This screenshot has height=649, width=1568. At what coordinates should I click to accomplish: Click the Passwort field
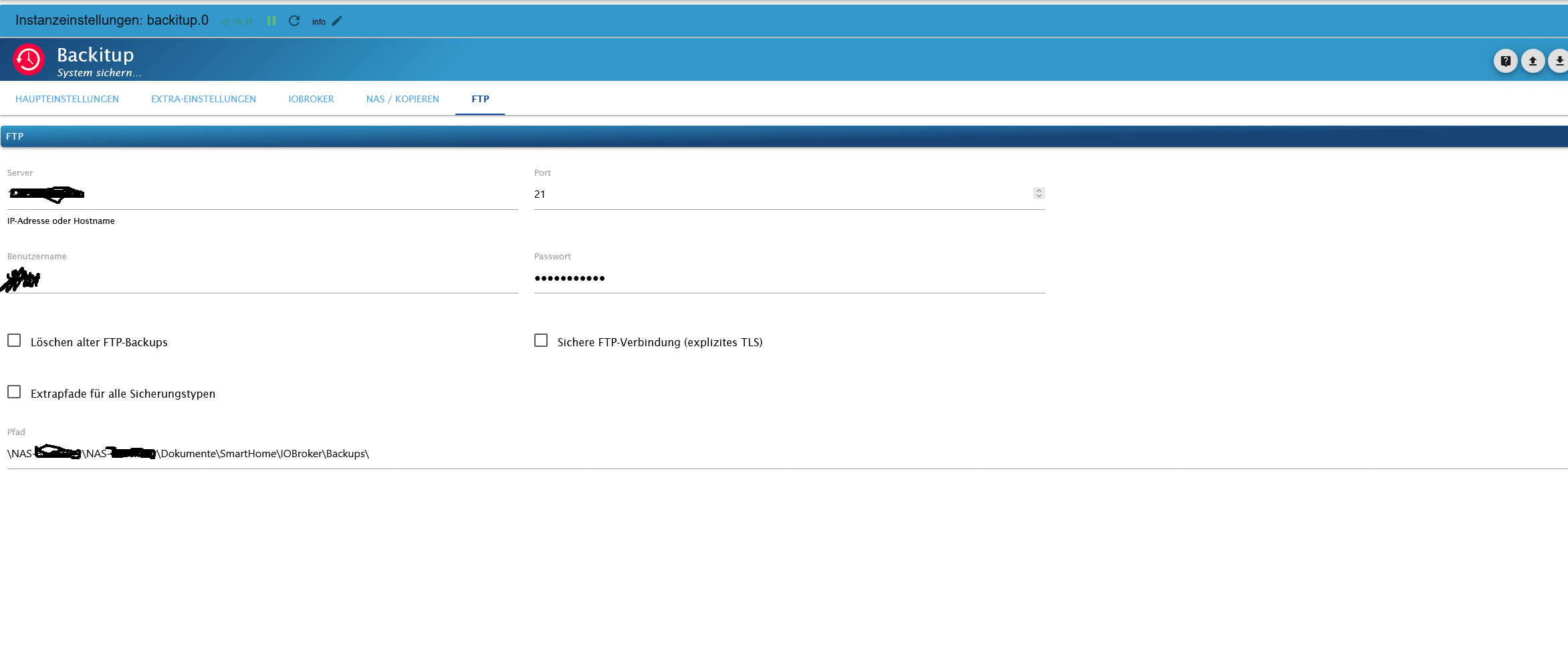(x=790, y=278)
